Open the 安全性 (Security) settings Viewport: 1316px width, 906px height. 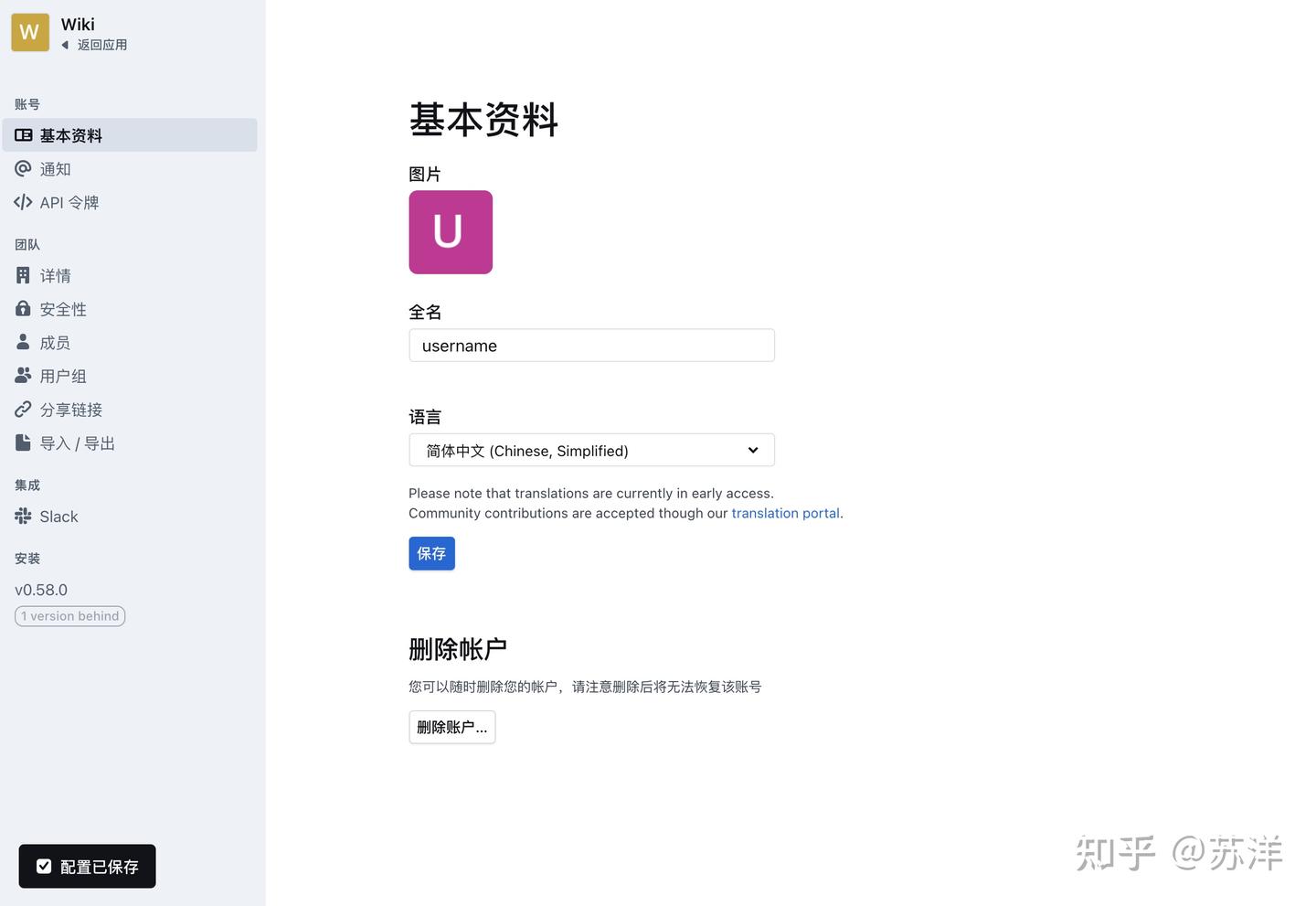pos(62,308)
